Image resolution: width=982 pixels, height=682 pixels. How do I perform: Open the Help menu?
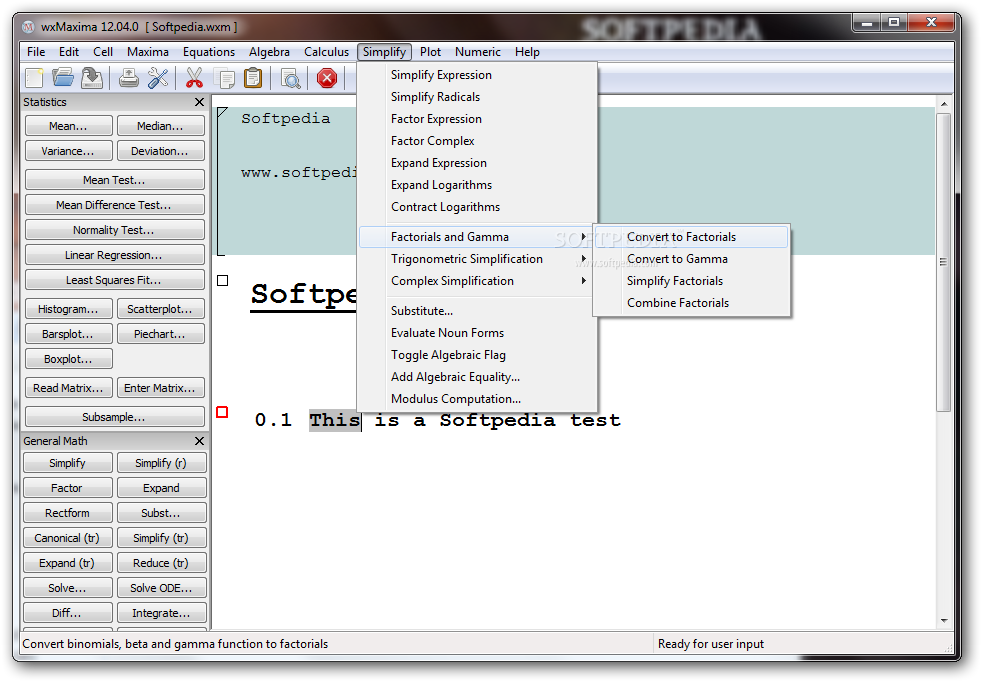coord(527,52)
